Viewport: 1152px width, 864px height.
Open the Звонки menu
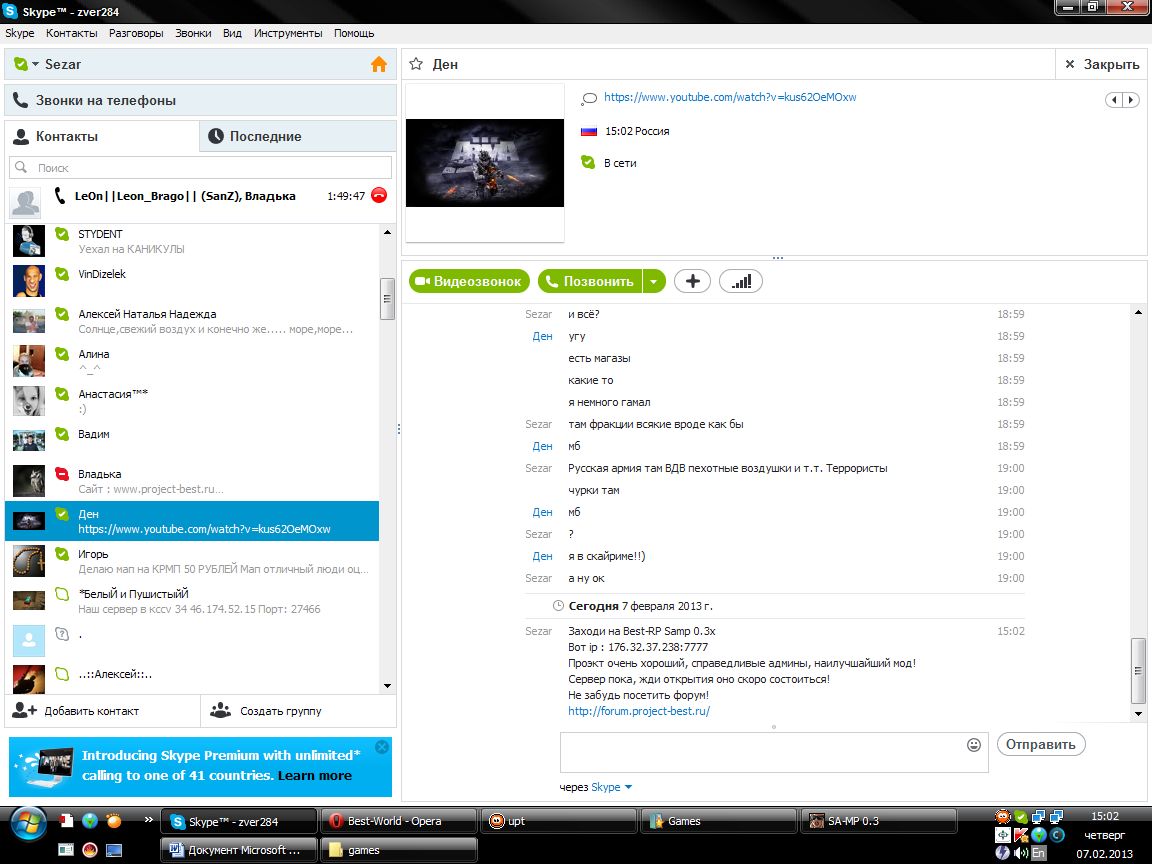[x=192, y=33]
